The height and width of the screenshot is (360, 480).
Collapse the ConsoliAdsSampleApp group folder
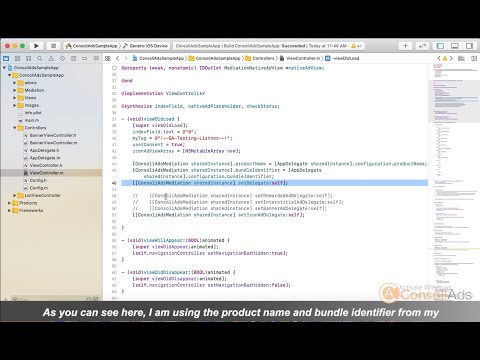click(9, 75)
